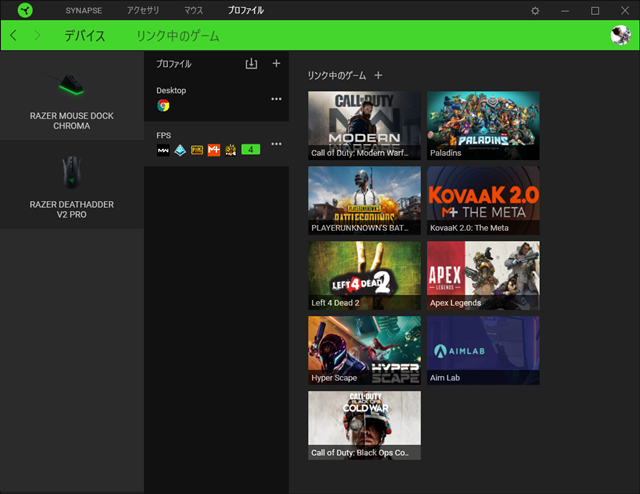
Task: Click the プロファイル panel heading
Action: click(174, 64)
